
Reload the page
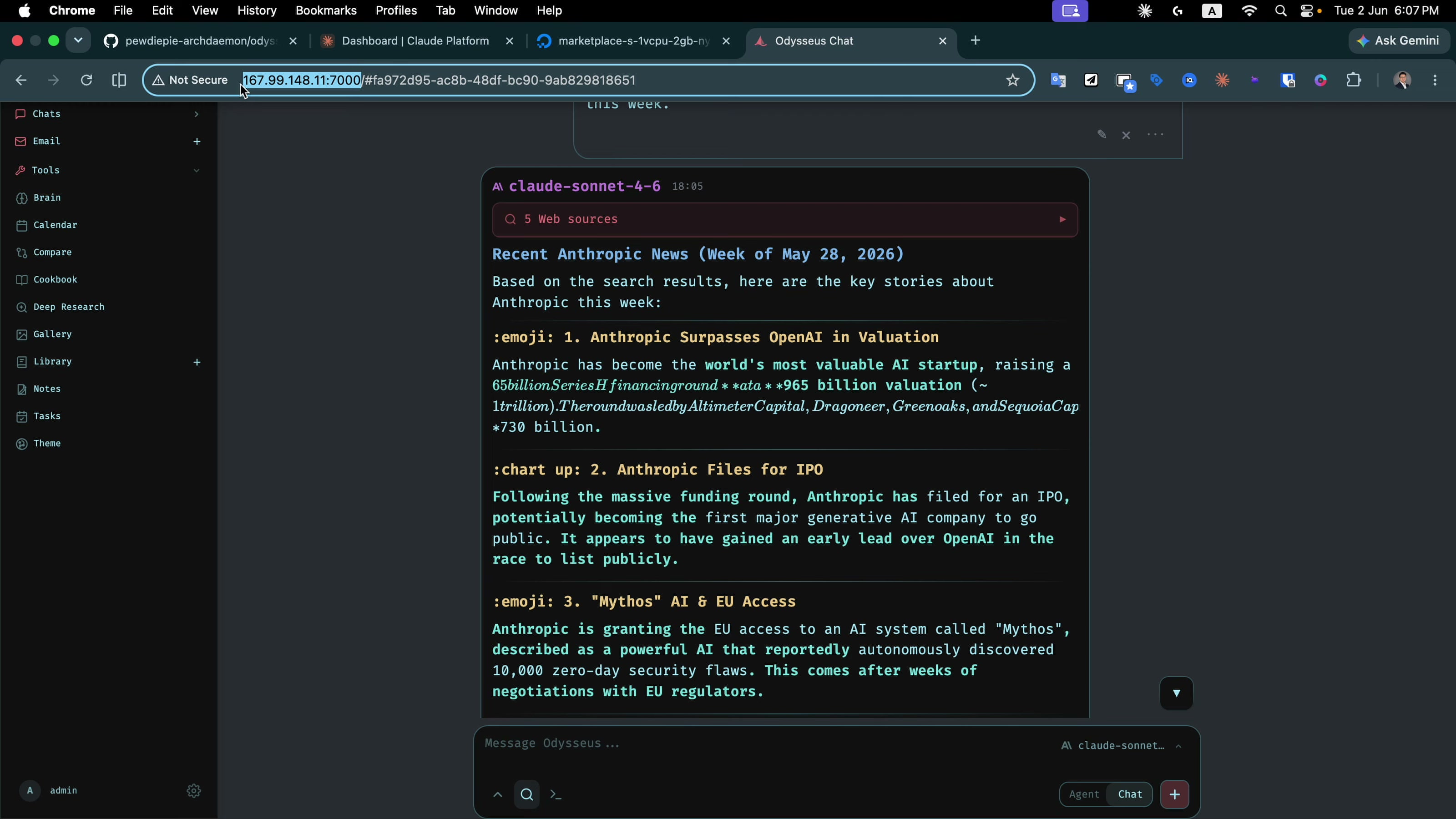click(86, 80)
